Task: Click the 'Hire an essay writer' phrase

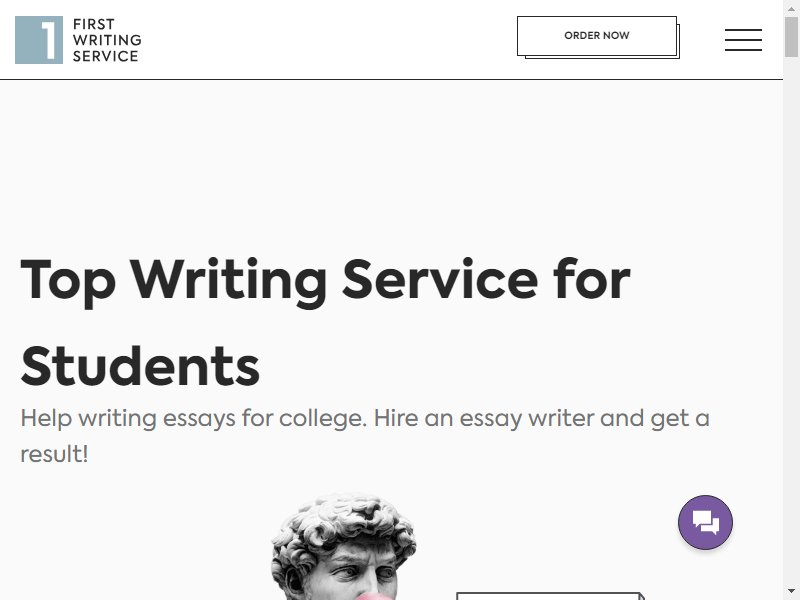Action: [484, 419]
